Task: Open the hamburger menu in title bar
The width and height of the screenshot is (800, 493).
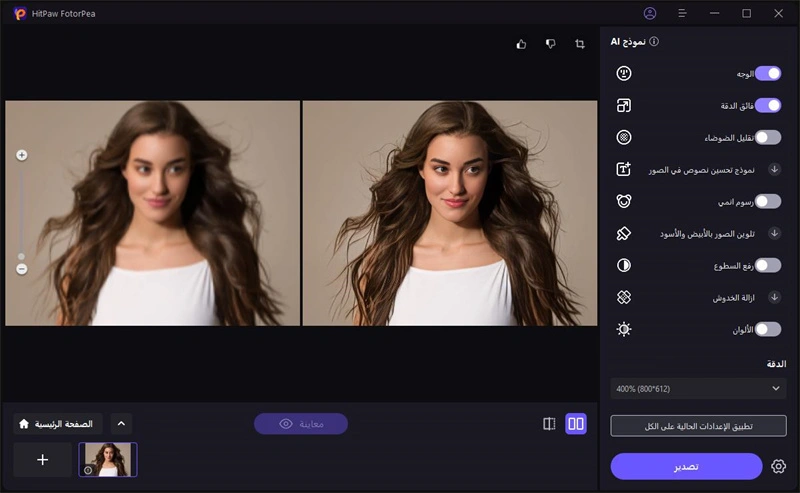Action: click(x=682, y=13)
